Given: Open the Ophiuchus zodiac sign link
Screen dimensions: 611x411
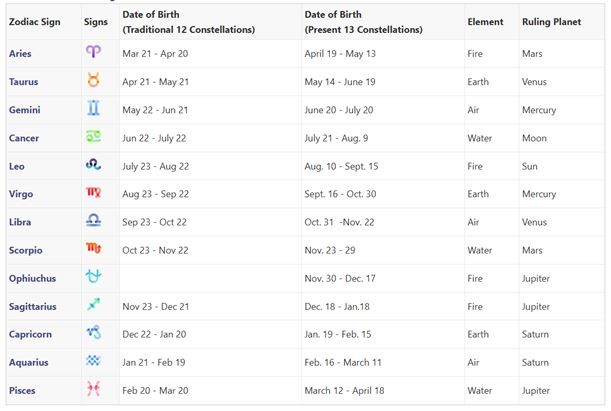Looking at the screenshot, I should [x=33, y=277].
